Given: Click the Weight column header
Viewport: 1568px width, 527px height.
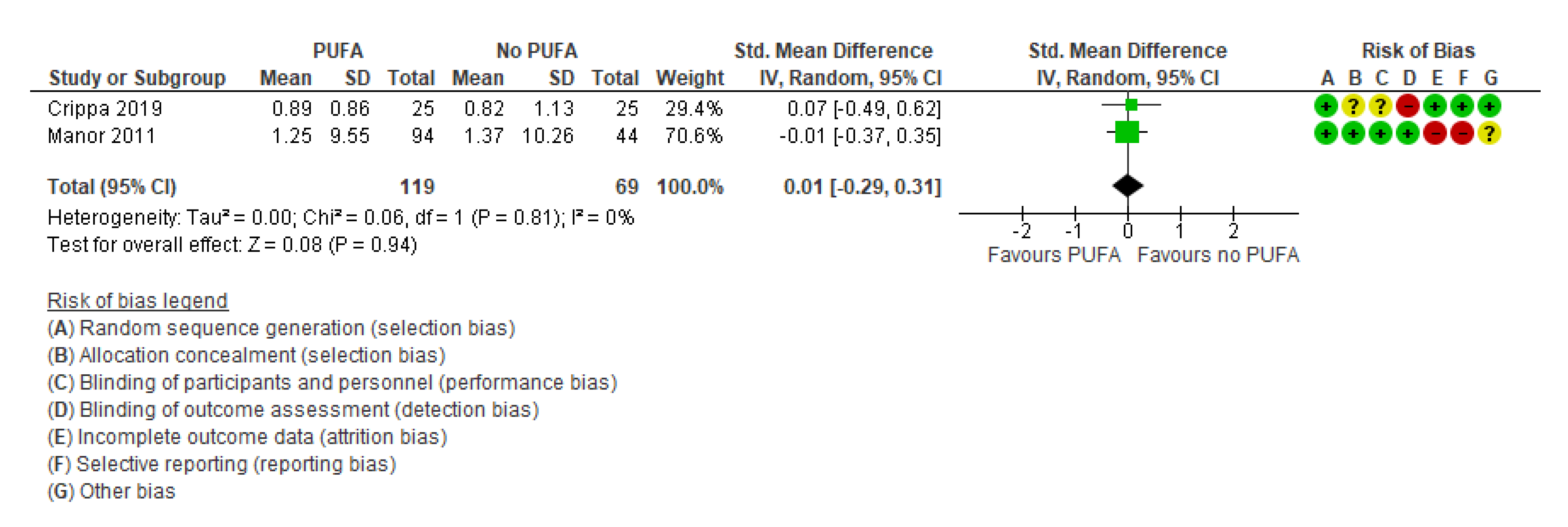Looking at the screenshot, I should (690, 78).
